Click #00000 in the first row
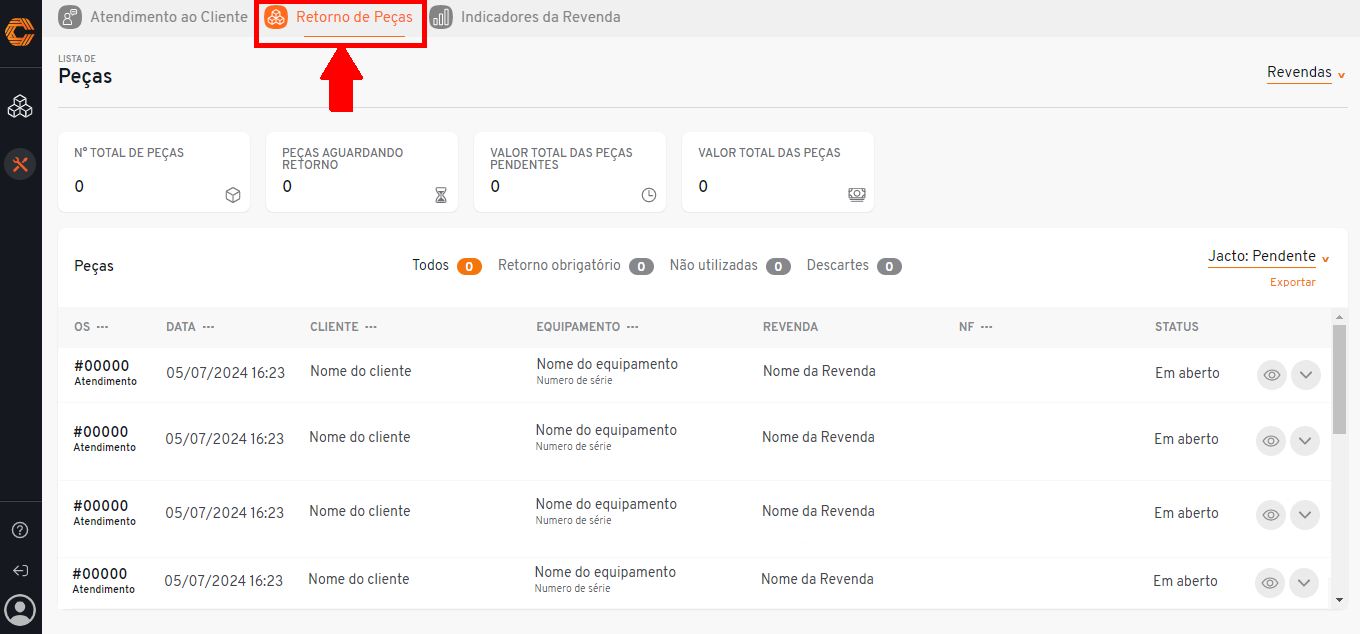This screenshot has height=634, width=1360. point(102,366)
